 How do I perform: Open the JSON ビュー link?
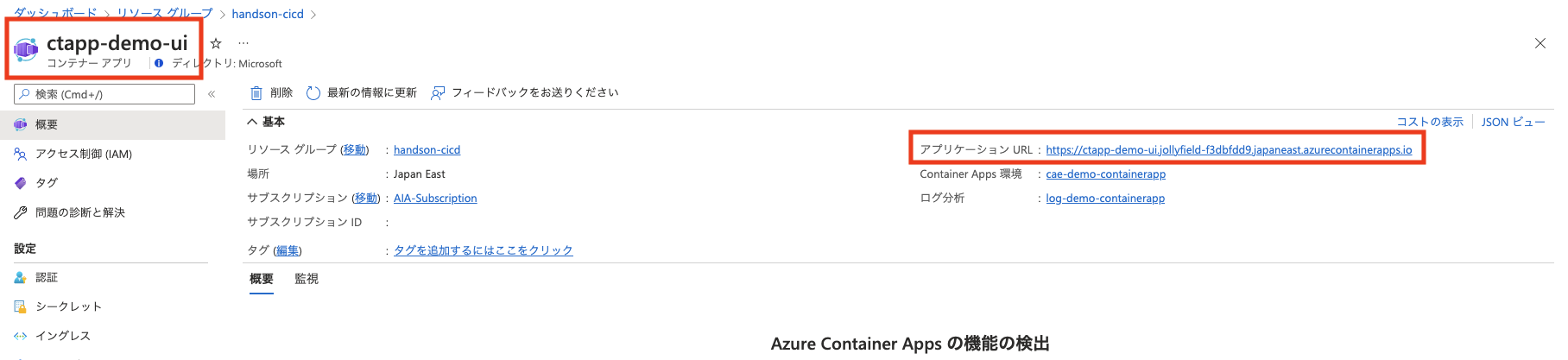pos(1513,123)
